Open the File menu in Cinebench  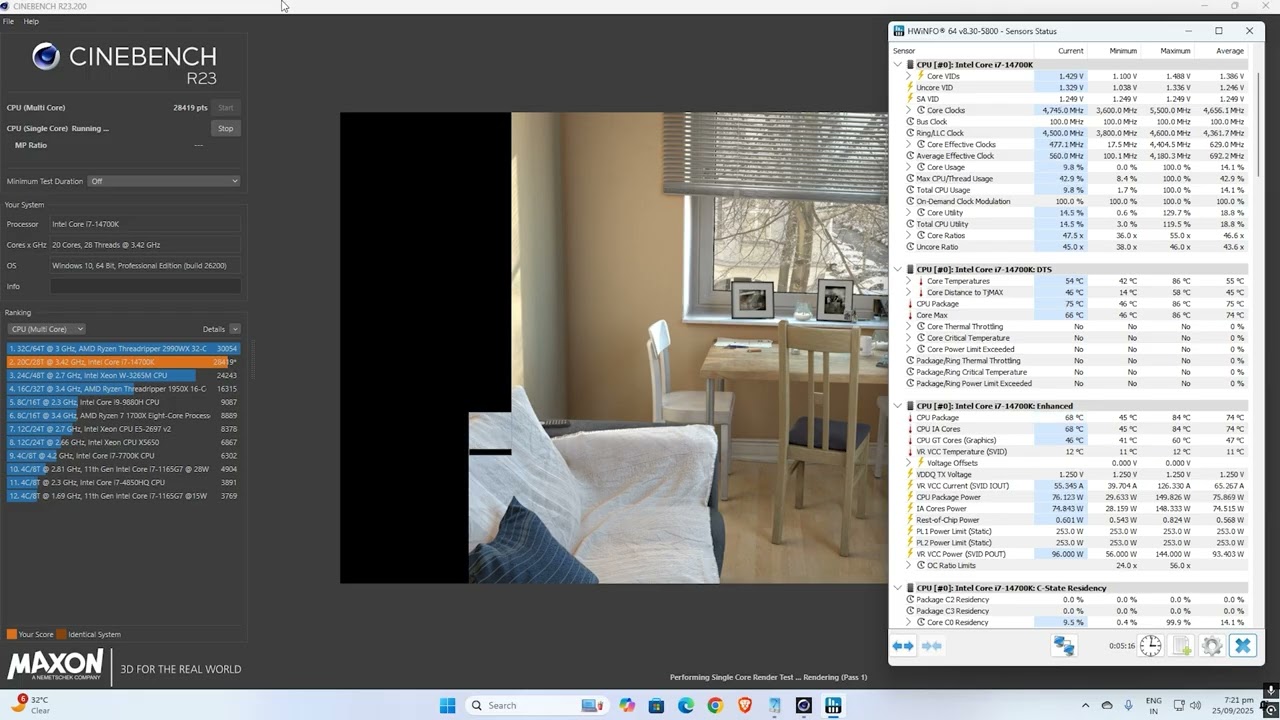tap(8, 21)
